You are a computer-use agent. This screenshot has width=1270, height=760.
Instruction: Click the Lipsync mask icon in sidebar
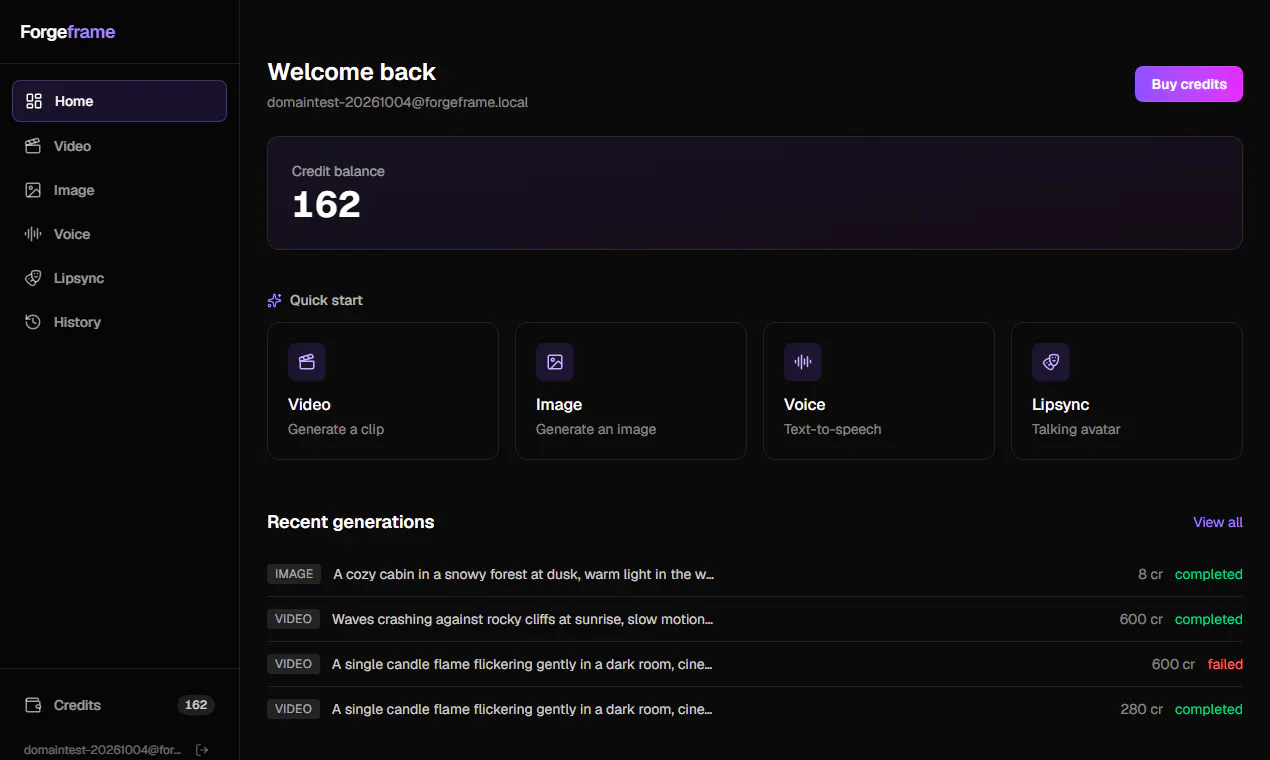pos(34,278)
